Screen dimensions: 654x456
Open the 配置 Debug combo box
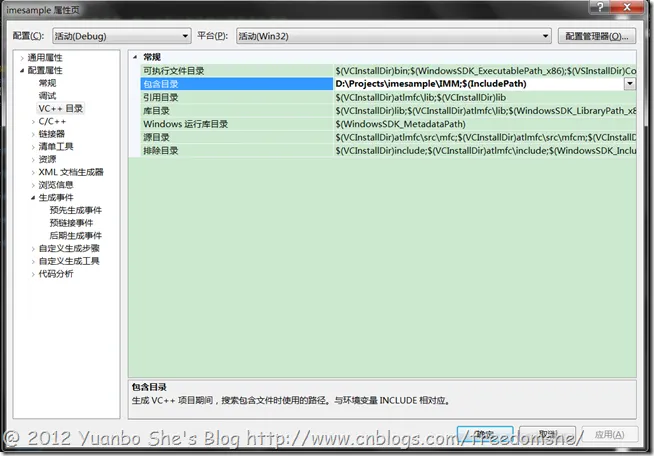click(x=121, y=36)
